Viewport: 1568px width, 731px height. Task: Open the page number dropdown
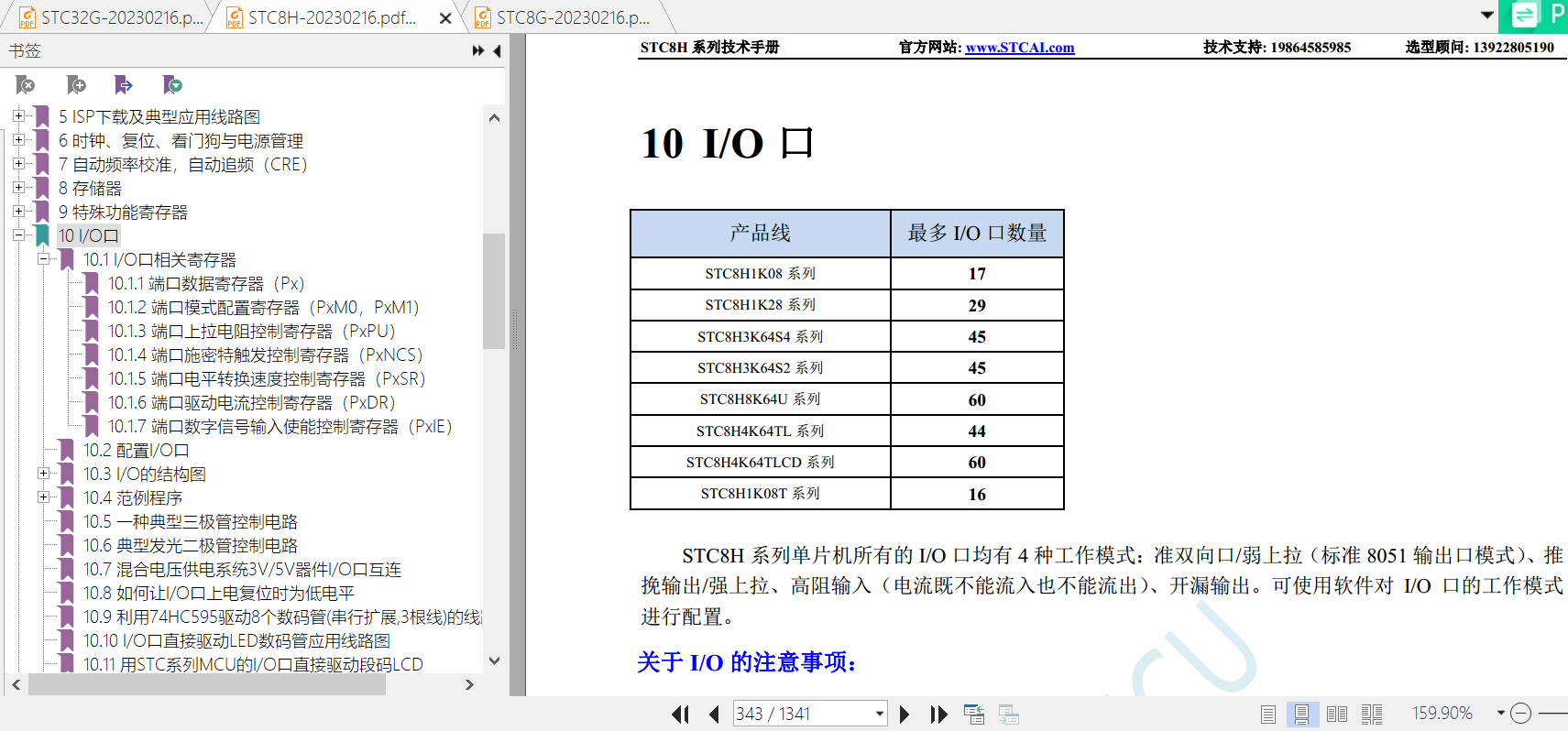[879, 714]
